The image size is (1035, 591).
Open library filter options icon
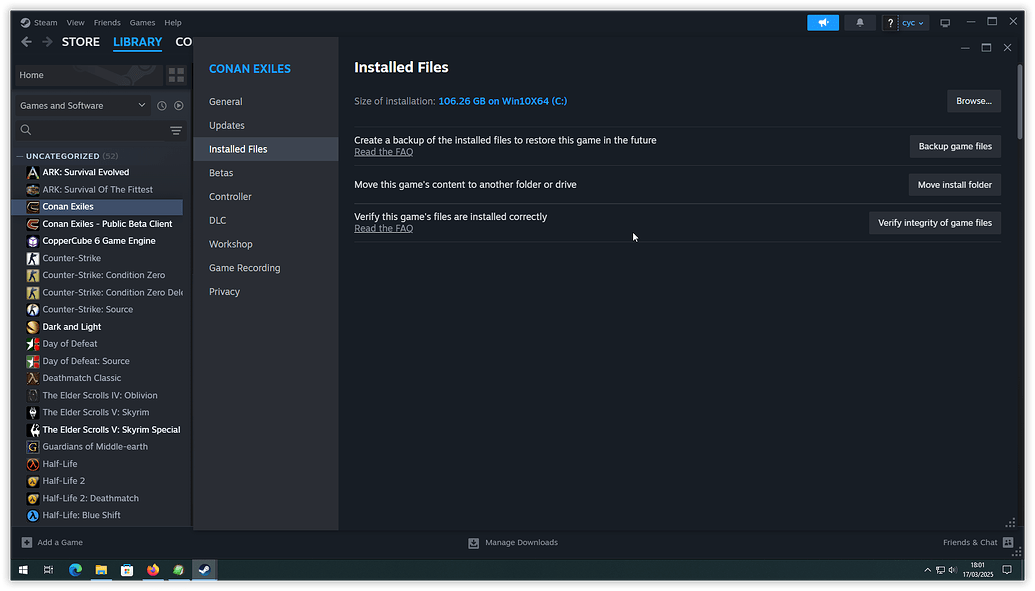176,130
